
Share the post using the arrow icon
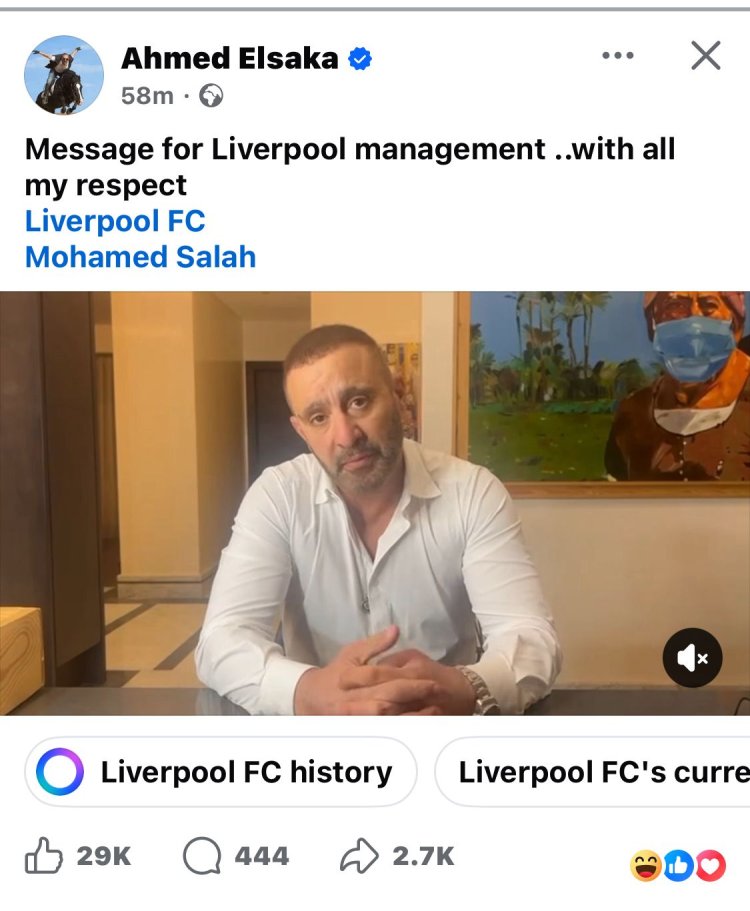(x=359, y=856)
